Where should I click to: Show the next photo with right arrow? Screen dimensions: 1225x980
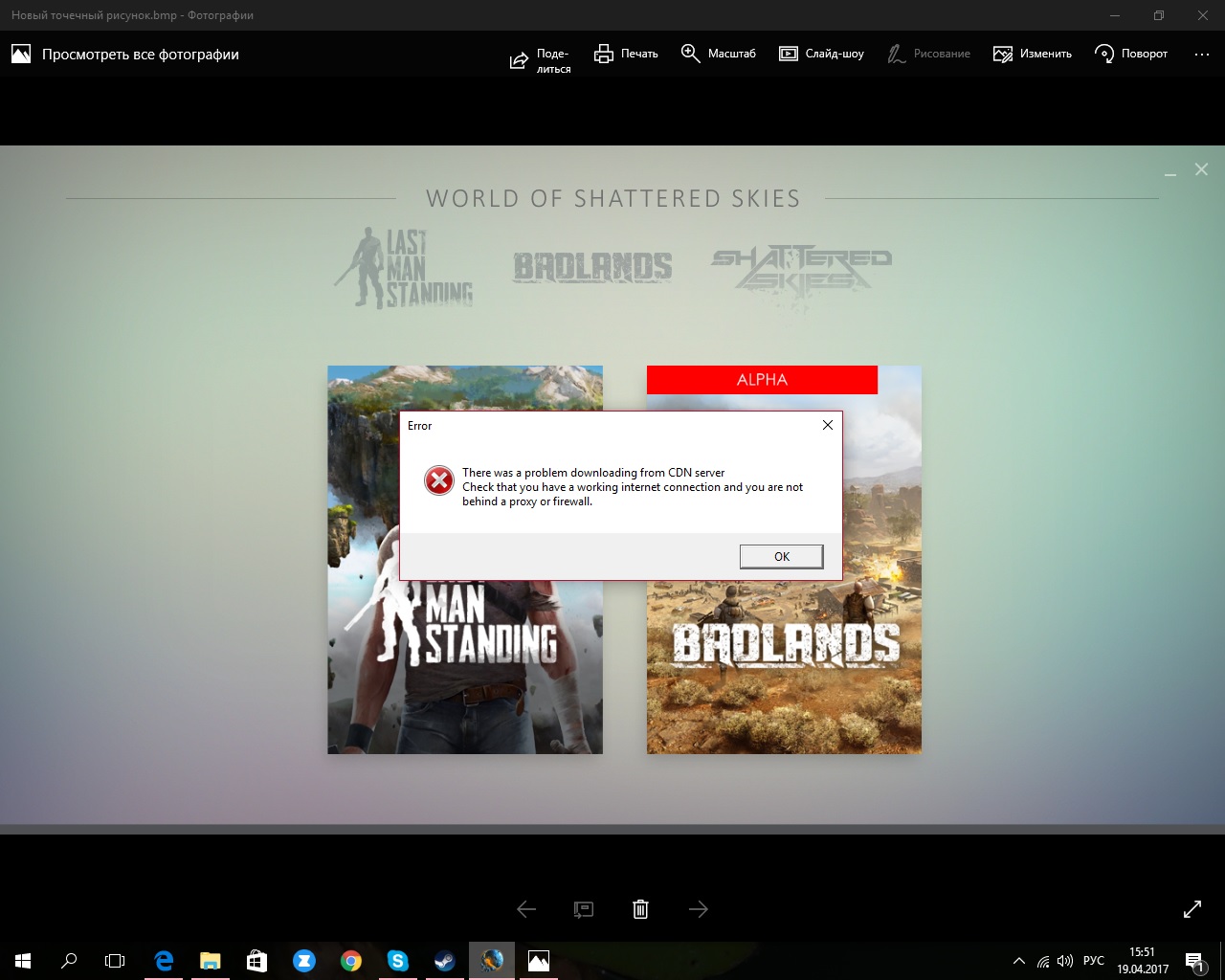[x=699, y=909]
